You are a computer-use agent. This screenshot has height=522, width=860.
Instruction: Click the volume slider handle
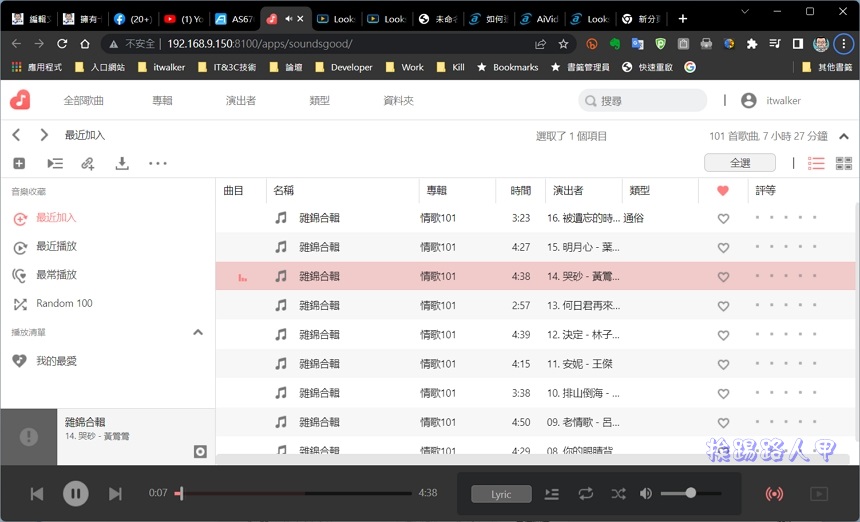point(691,493)
